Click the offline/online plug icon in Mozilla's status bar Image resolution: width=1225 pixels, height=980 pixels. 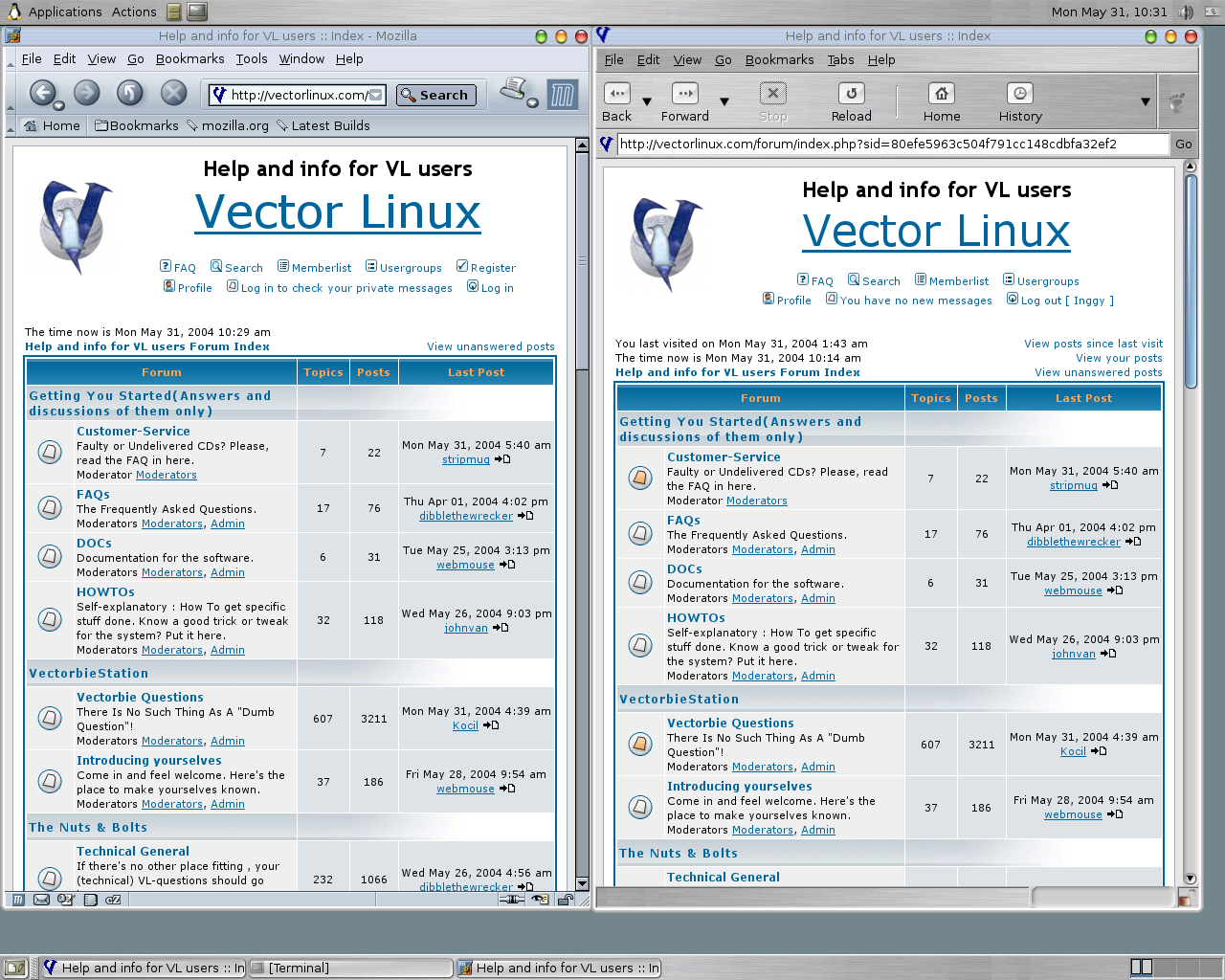coord(513,900)
